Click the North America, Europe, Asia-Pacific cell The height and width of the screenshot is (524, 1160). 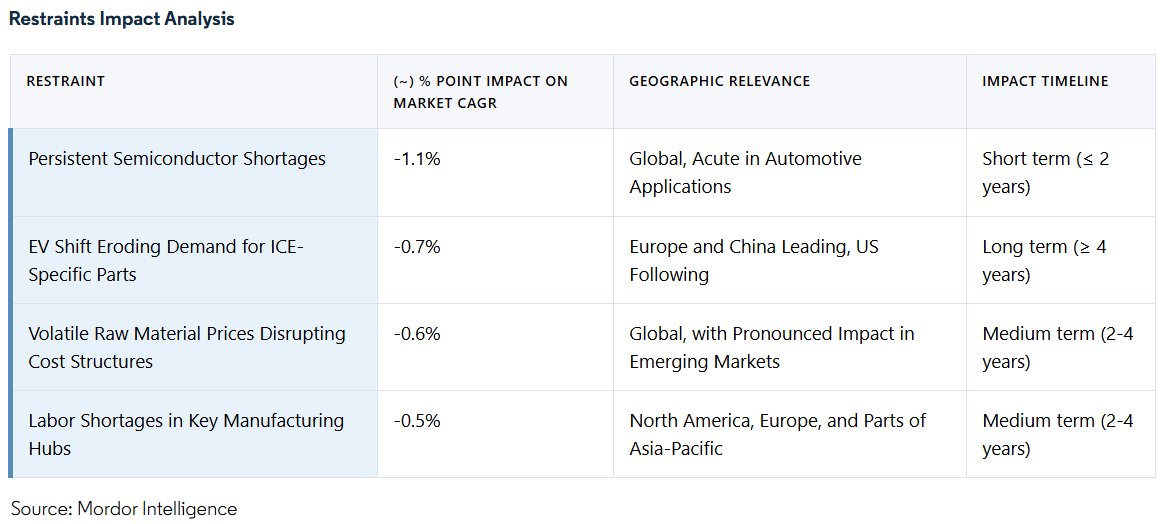click(x=777, y=434)
